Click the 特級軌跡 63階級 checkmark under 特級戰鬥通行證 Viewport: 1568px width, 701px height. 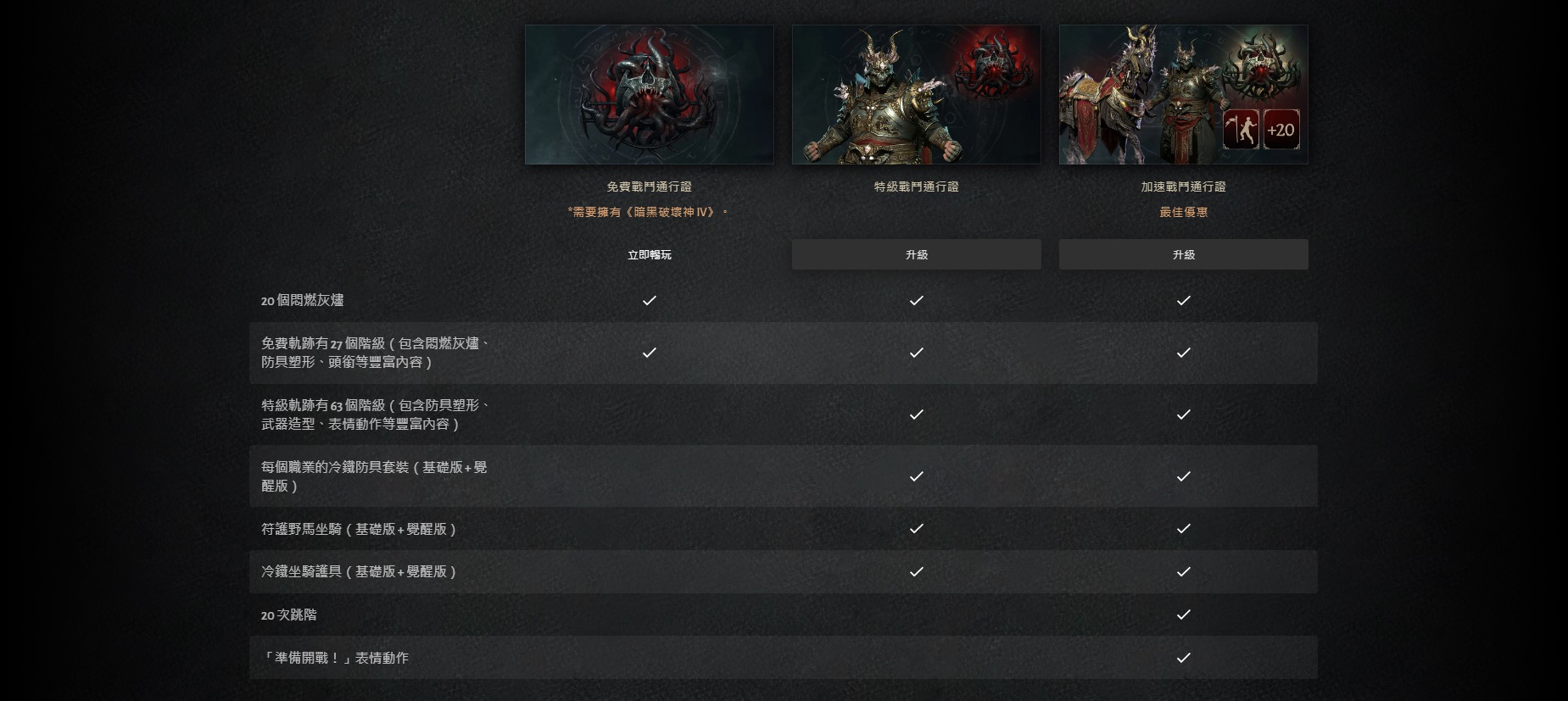tap(917, 414)
